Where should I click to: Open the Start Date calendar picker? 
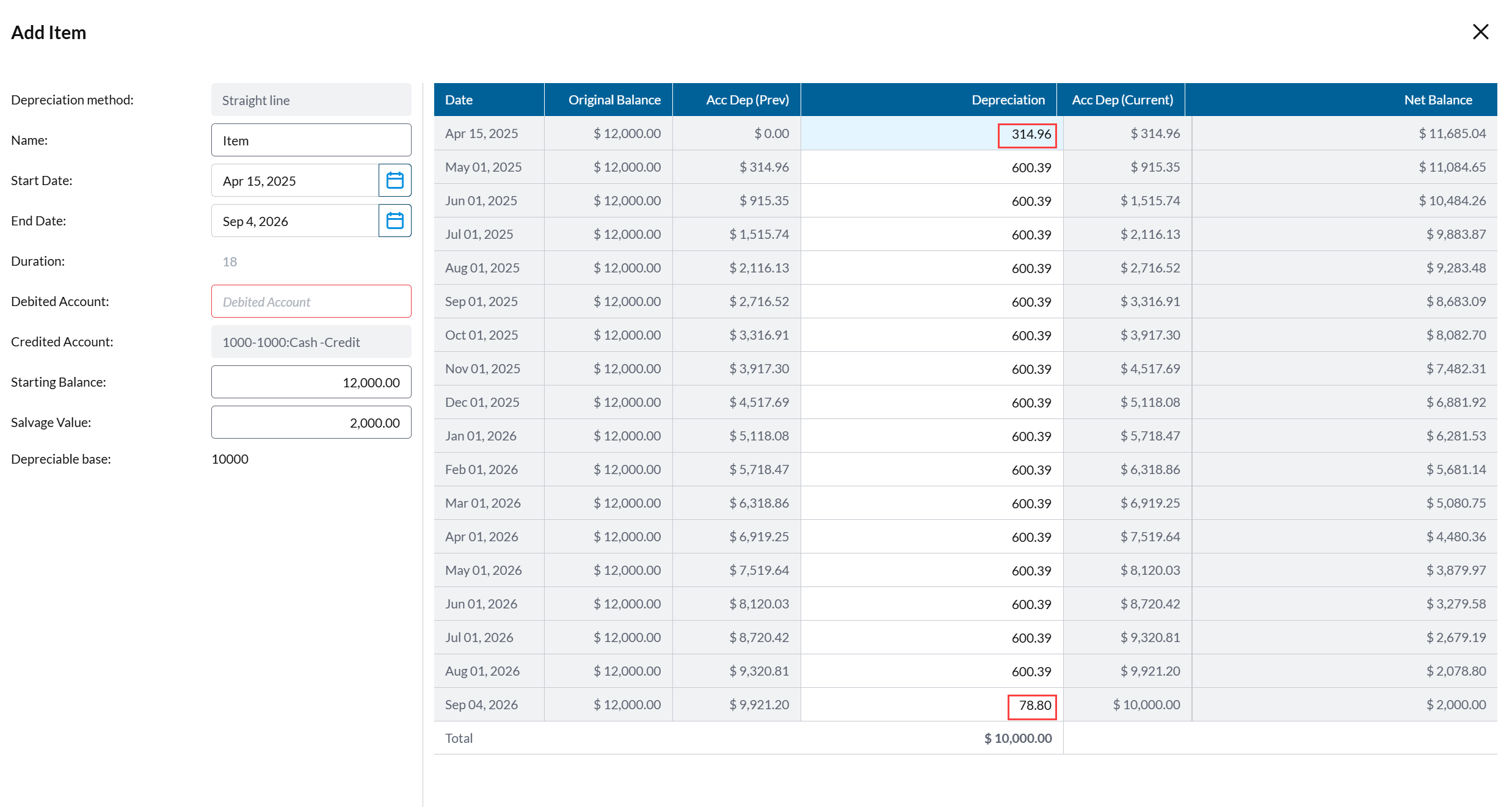pos(394,180)
